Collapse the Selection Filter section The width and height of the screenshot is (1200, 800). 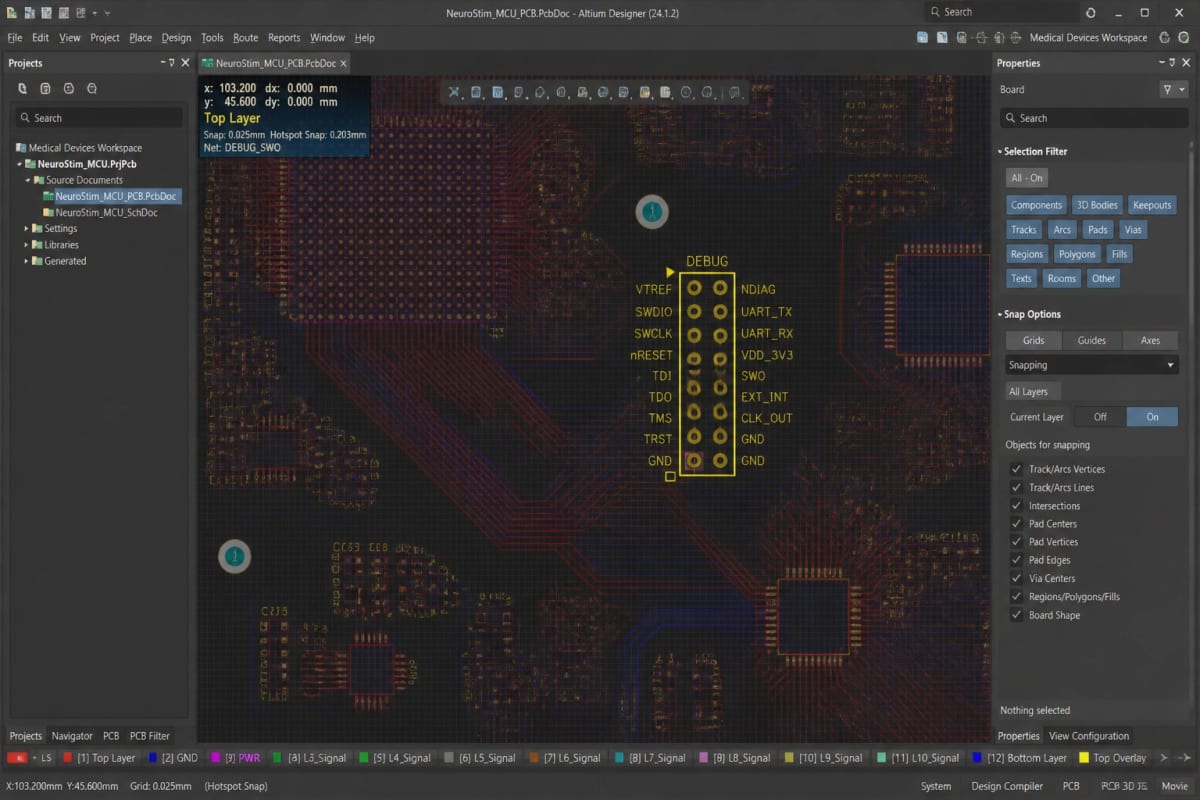tap(1000, 152)
